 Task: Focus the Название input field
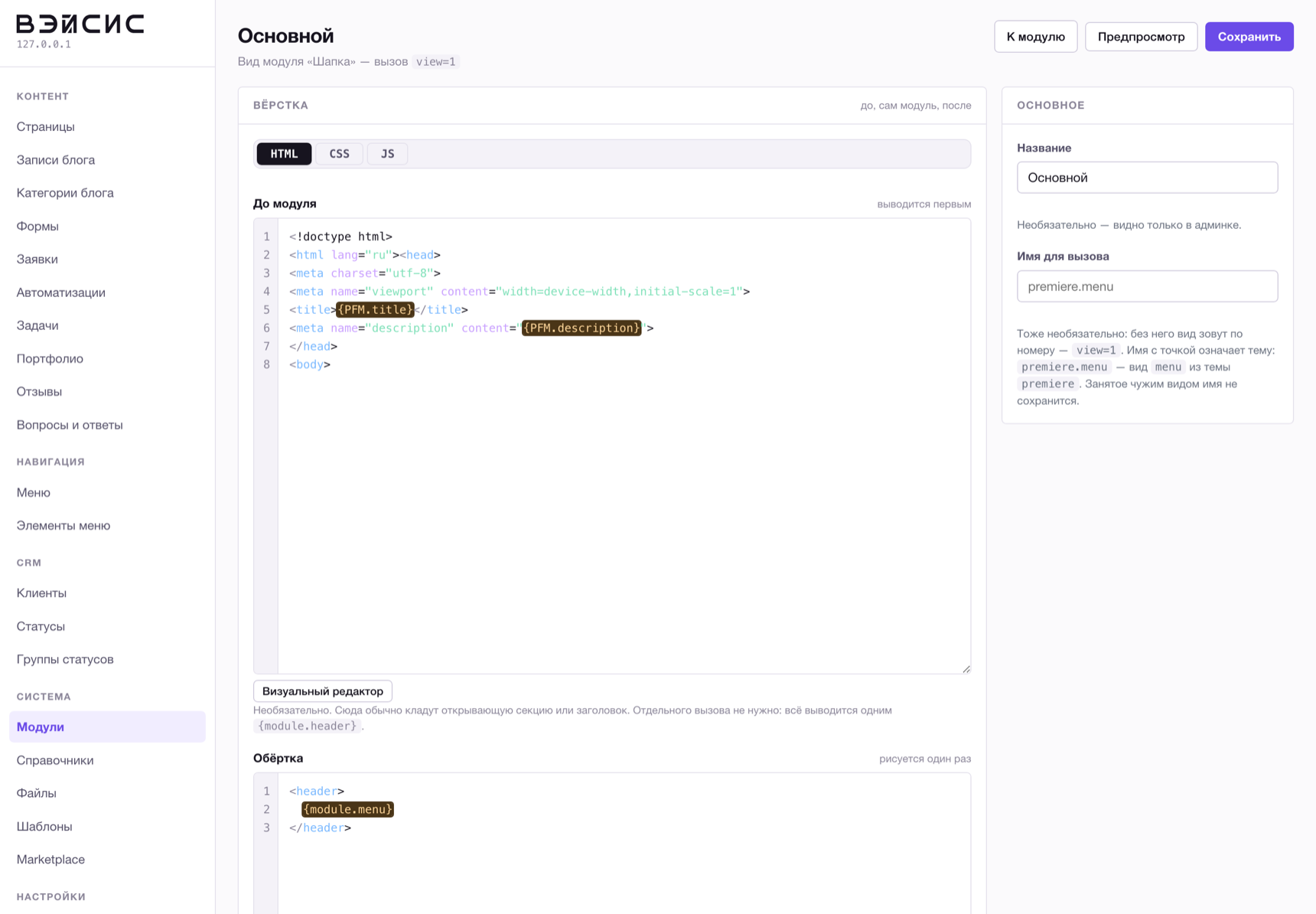coord(1147,178)
